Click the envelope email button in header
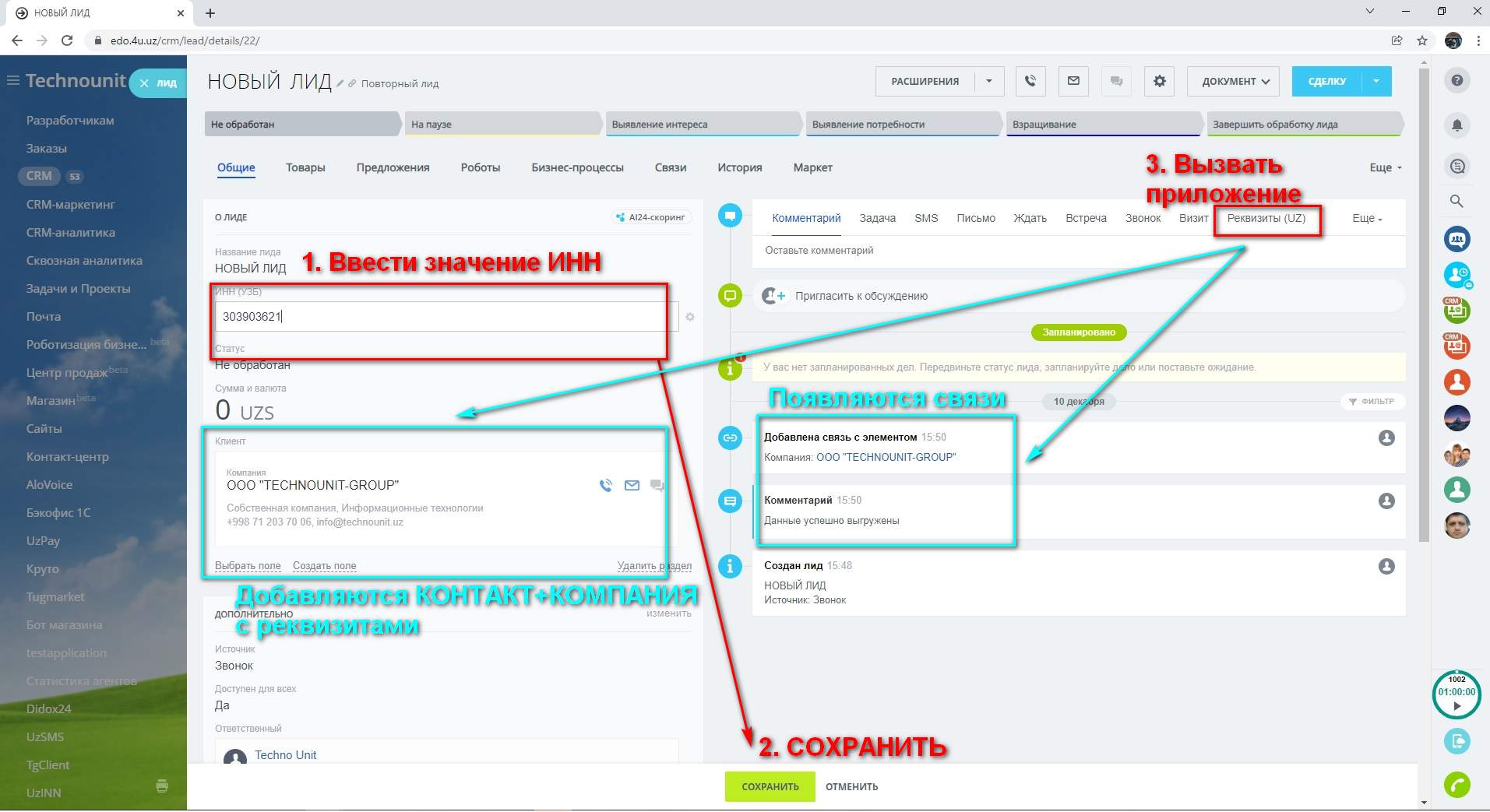Screen dimensions: 1490x812 click(1073, 81)
